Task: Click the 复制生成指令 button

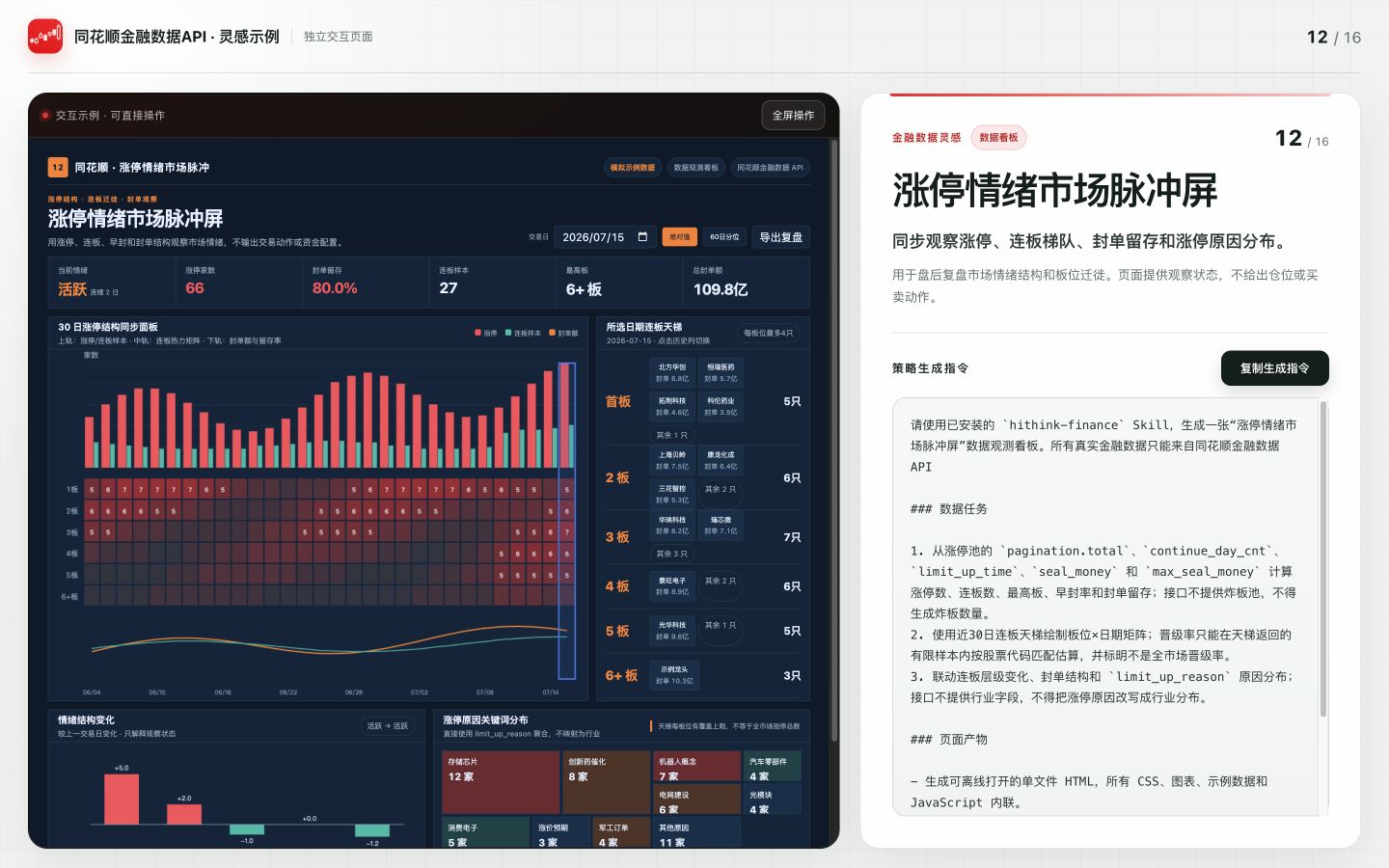Action: coord(1274,367)
